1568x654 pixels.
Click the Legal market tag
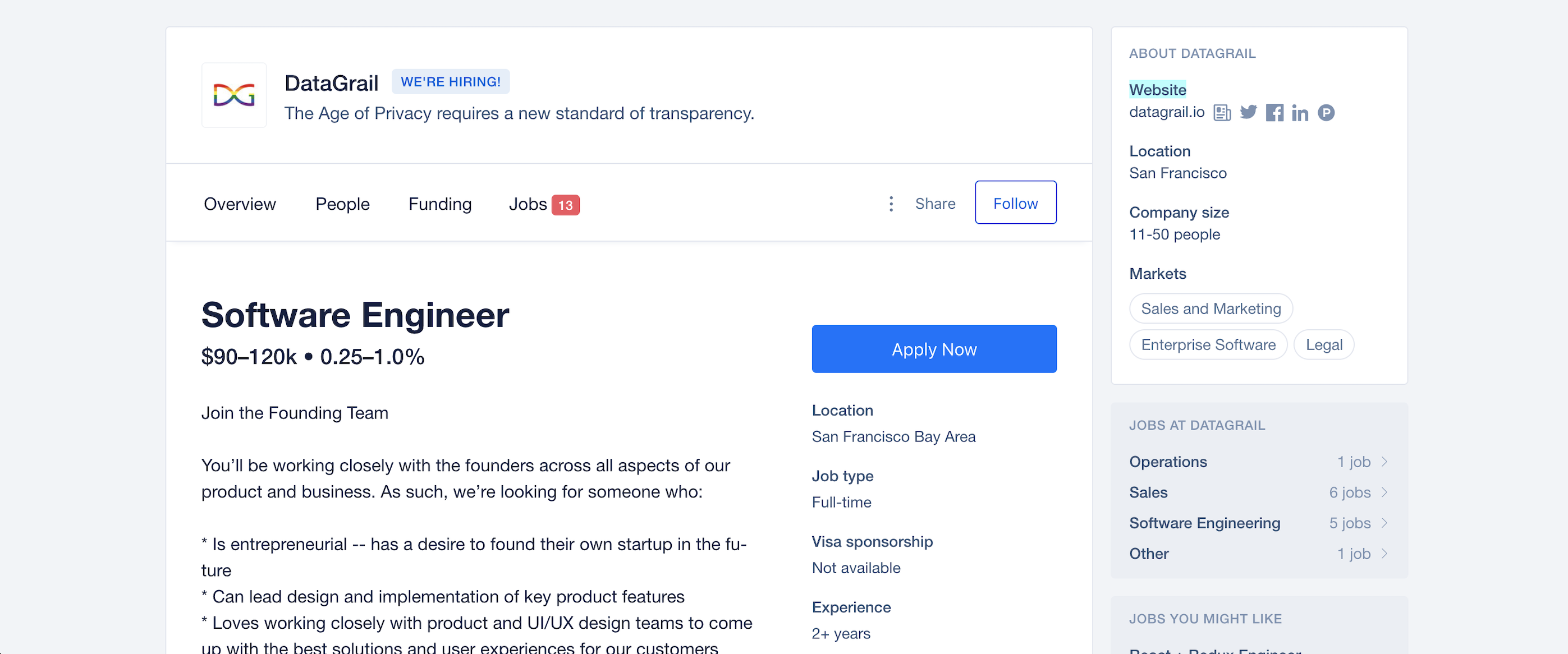pyautogui.click(x=1325, y=344)
